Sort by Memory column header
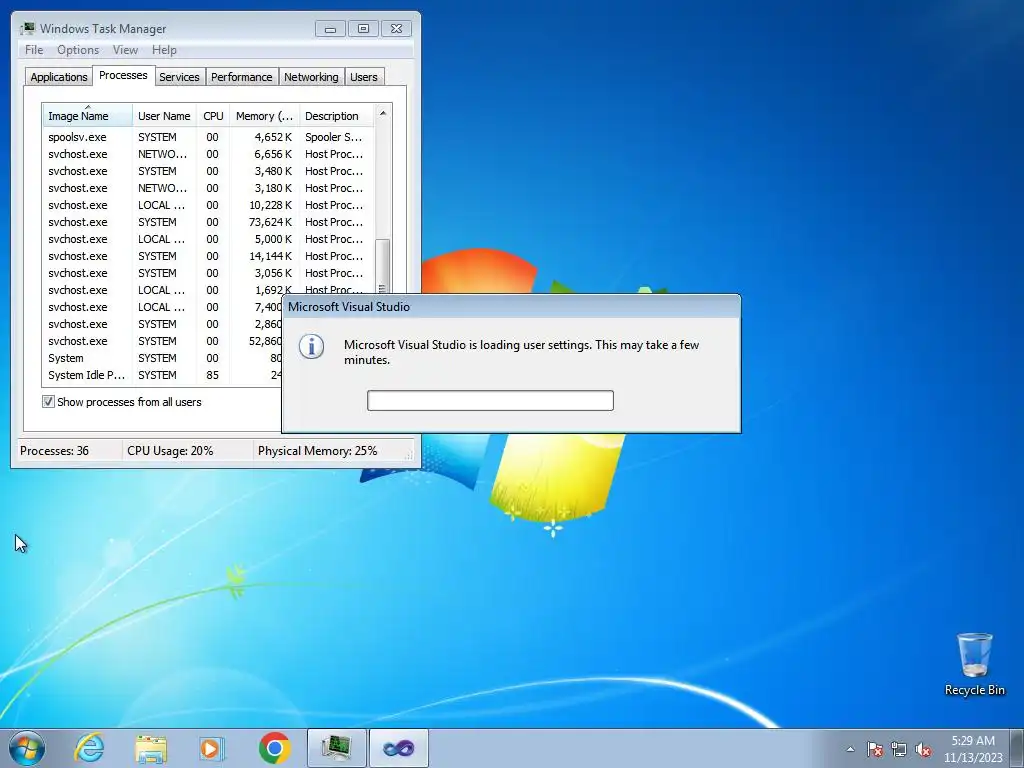This screenshot has width=1024, height=768. pos(264,116)
